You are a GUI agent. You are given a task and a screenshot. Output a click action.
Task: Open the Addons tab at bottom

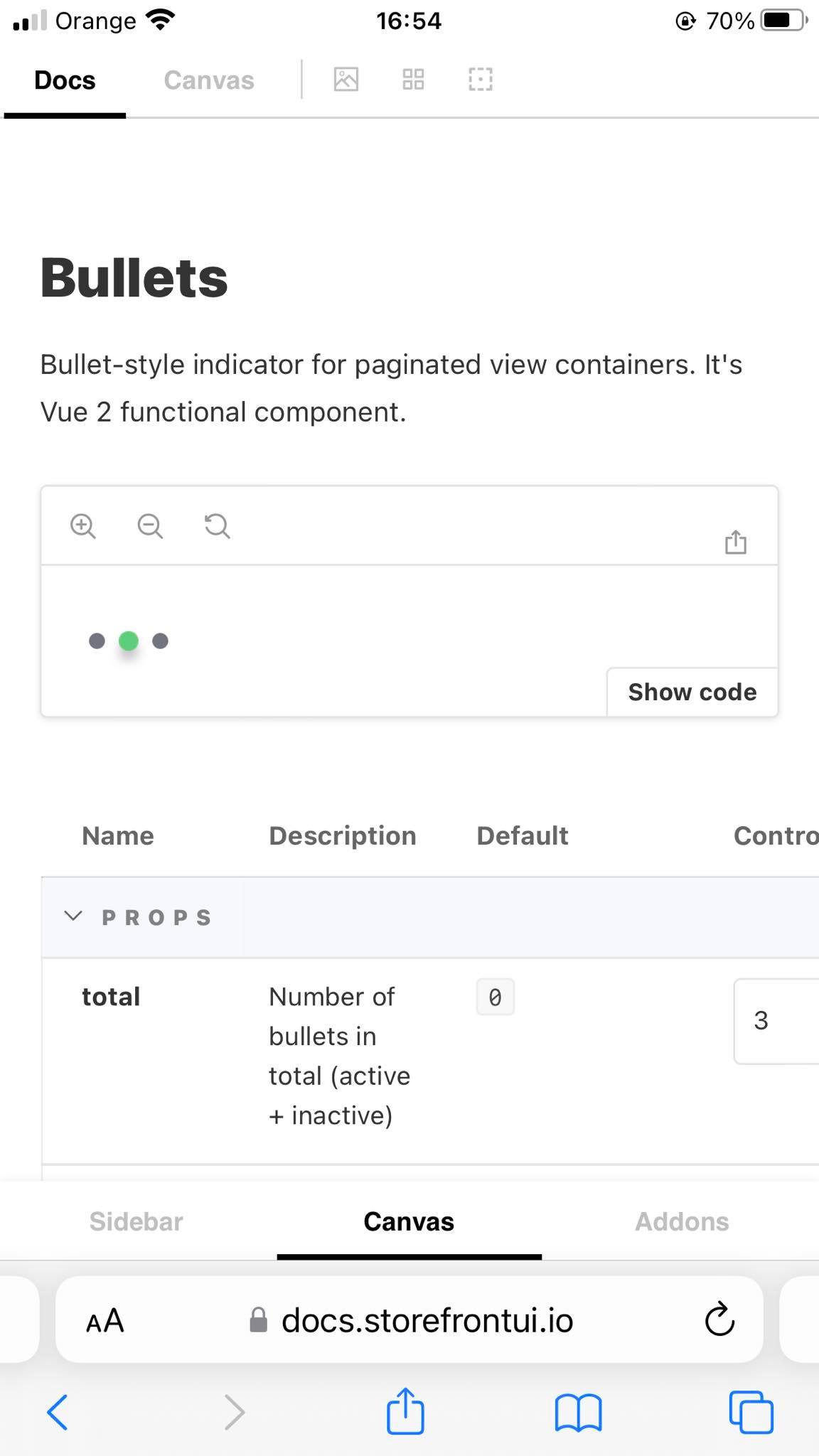point(682,1221)
